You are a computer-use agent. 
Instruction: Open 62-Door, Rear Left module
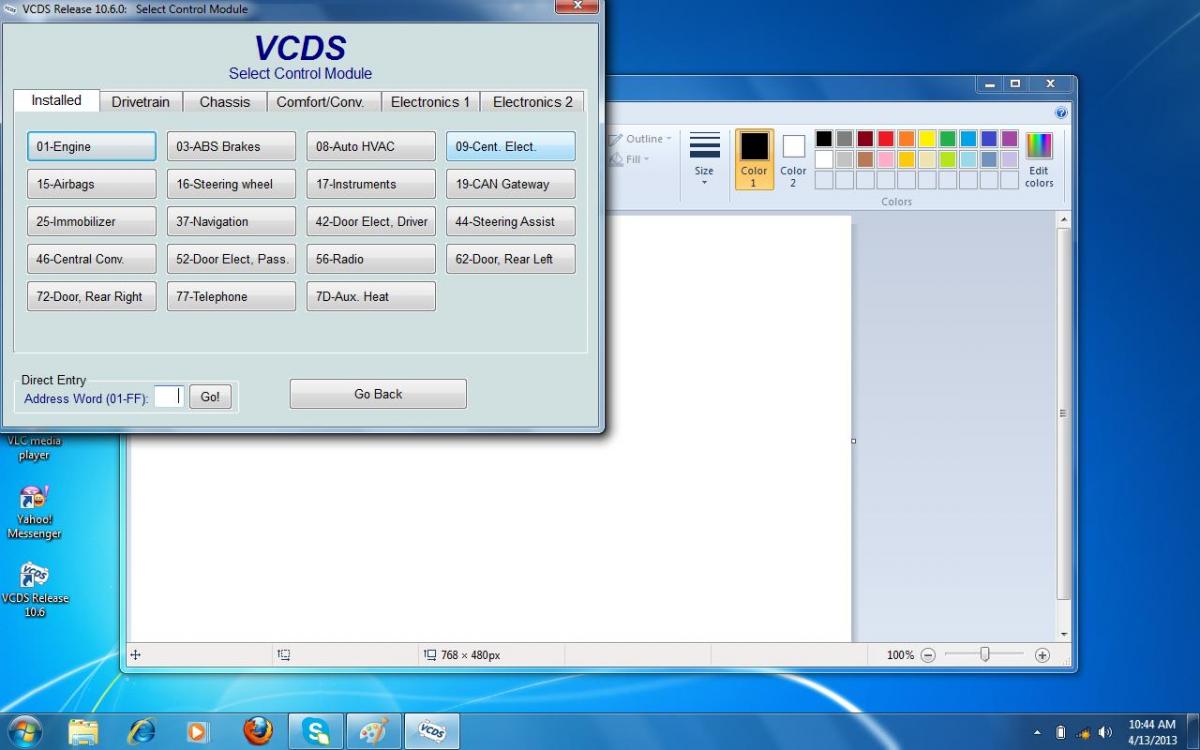511,259
